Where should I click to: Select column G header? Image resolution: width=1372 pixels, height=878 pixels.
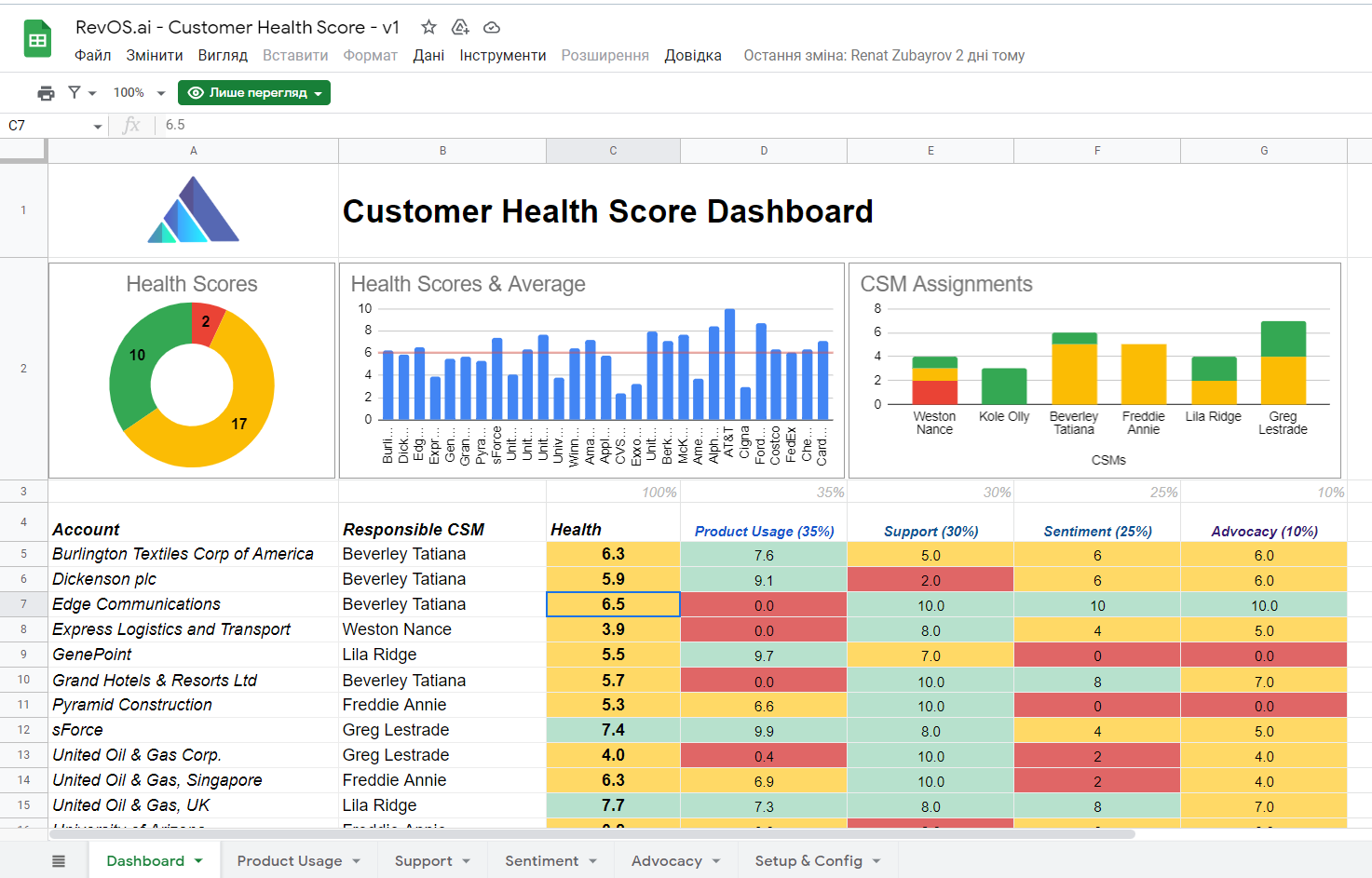coord(1264,151)
